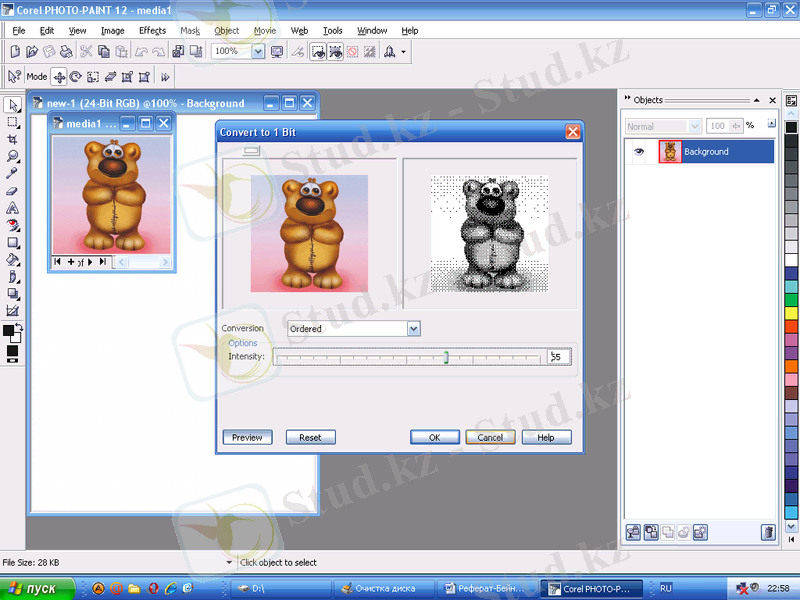Image resolution: width=800 pixels, height=600 pixels.
Task: Click the Eyedropper tool
Action: pos(13,173)
